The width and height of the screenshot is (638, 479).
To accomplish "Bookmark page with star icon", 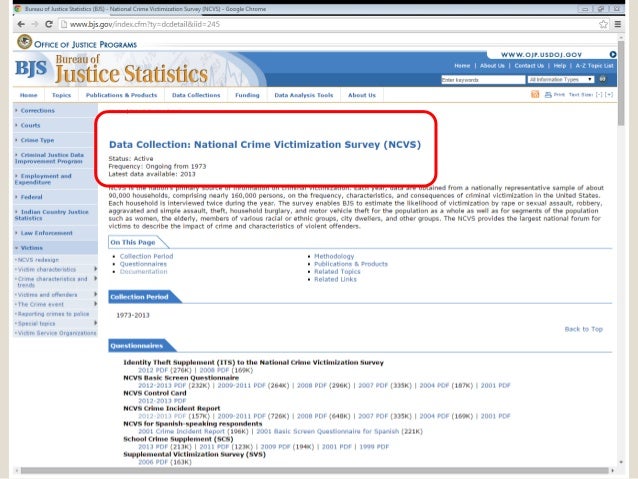I will (x=603, y=24).
